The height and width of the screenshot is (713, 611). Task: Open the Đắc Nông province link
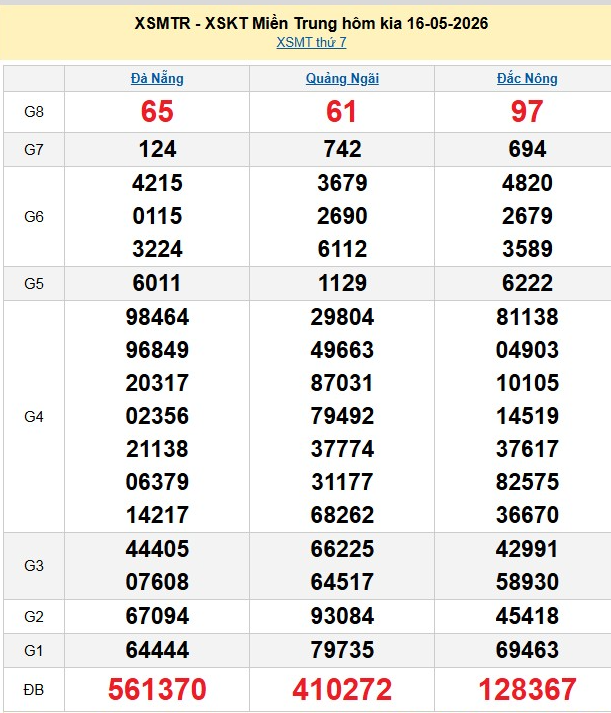pos(527,79)
